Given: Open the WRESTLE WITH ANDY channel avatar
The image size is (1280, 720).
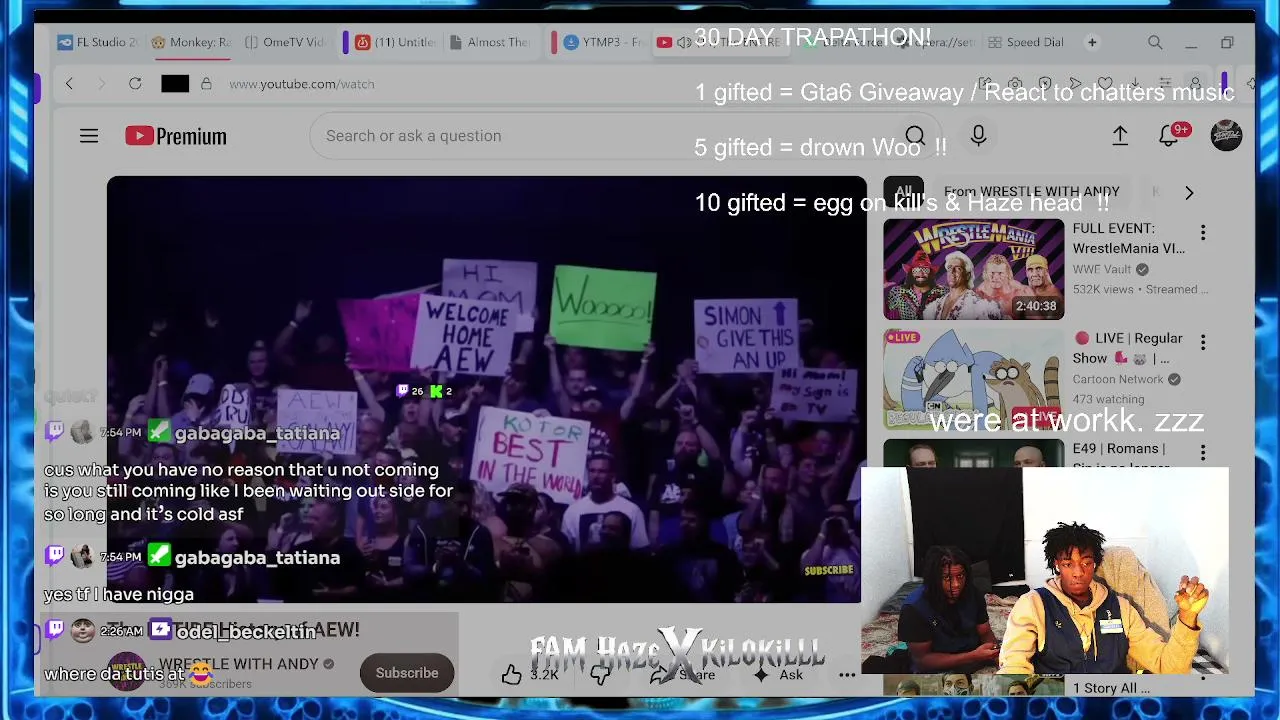Looking at the screenshot, I should tap(126, 672).
